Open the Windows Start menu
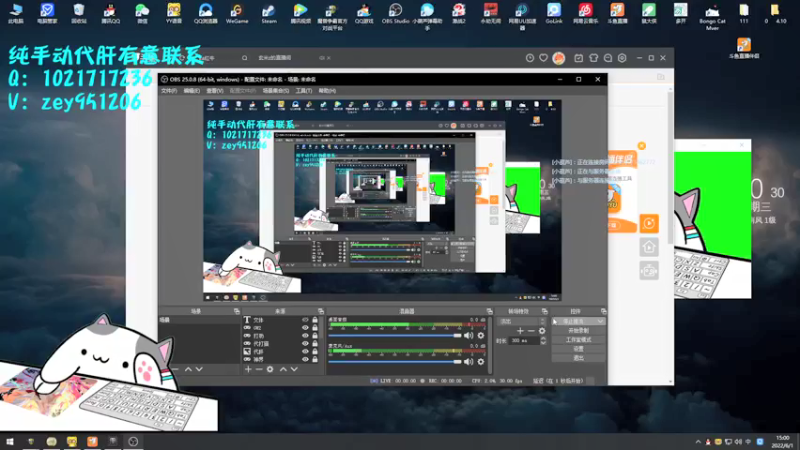The image size is (800, 450). (x=10, y=442)
